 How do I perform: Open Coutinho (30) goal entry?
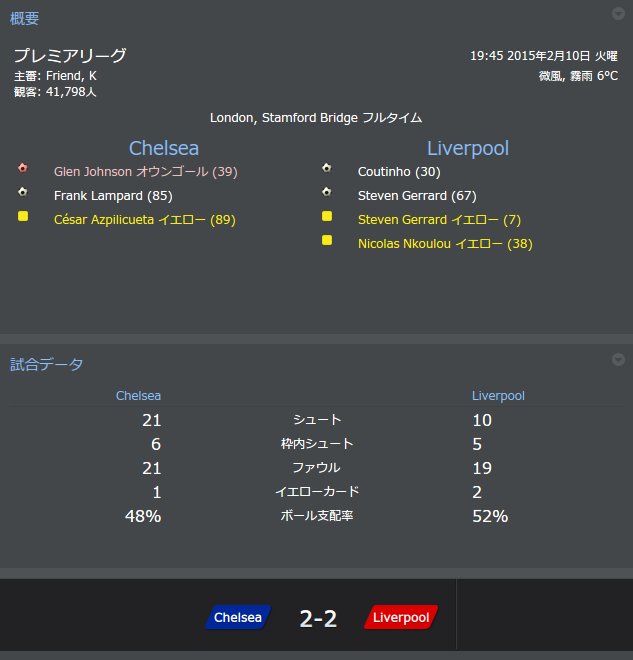(399, 172)
